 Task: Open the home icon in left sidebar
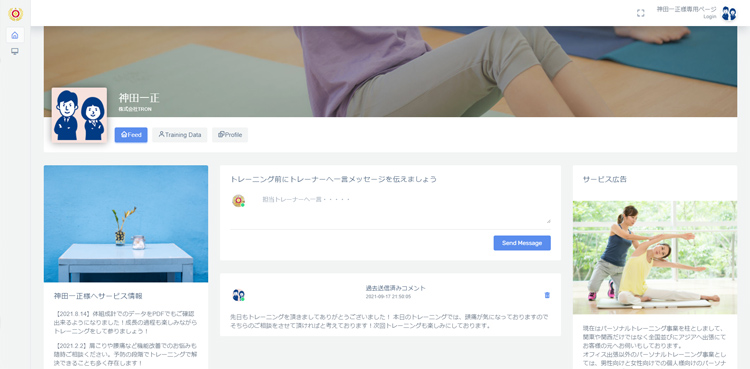pos(15,35)
